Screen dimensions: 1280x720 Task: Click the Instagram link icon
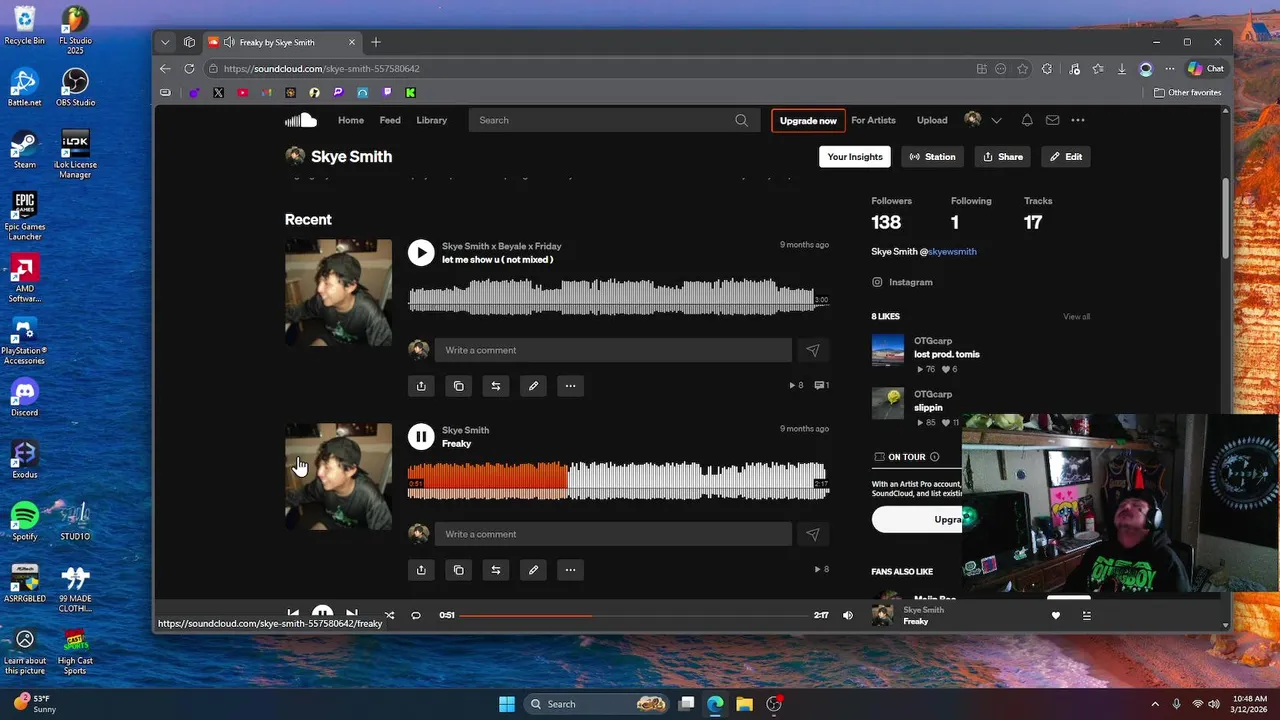point(877,282)
